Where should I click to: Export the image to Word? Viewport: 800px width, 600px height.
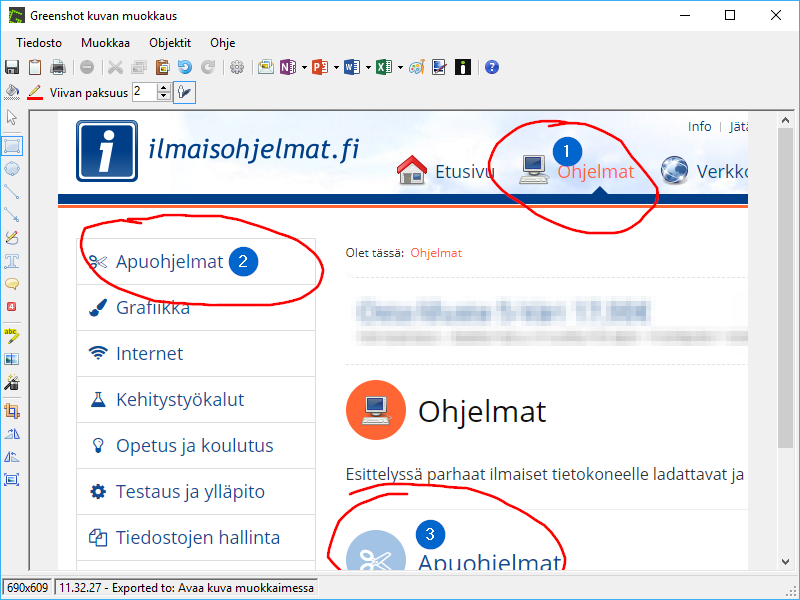[x=352, y=67]
